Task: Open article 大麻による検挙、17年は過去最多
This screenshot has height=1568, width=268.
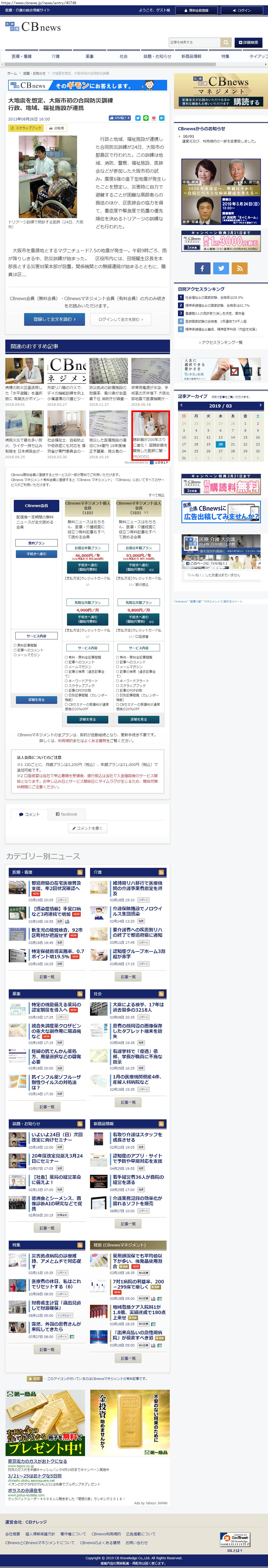Action: (x=138, y=1007)
